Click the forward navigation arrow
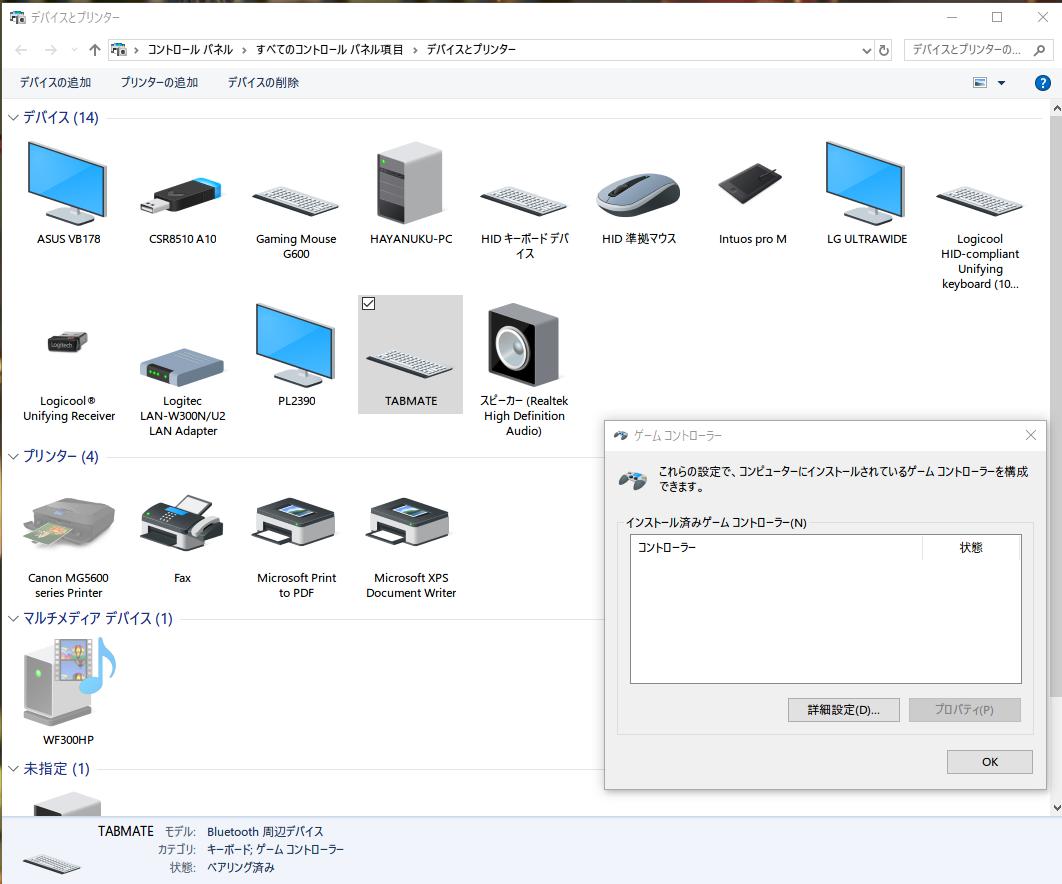The height and width of the screenshot is (884, 1062). pyautogui.click(x=51, y=49)
